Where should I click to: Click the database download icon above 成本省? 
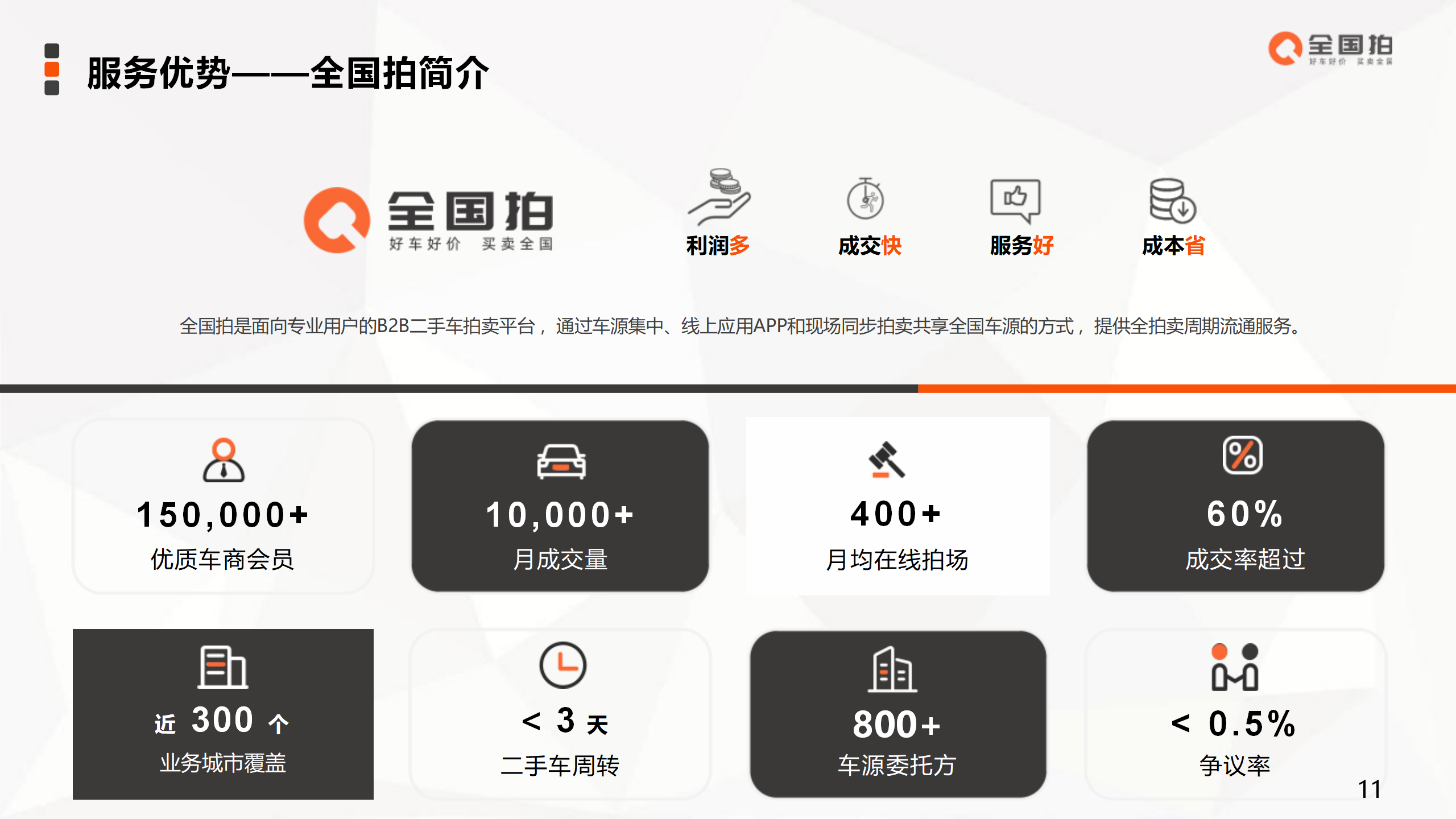[x=1172, y=200]
